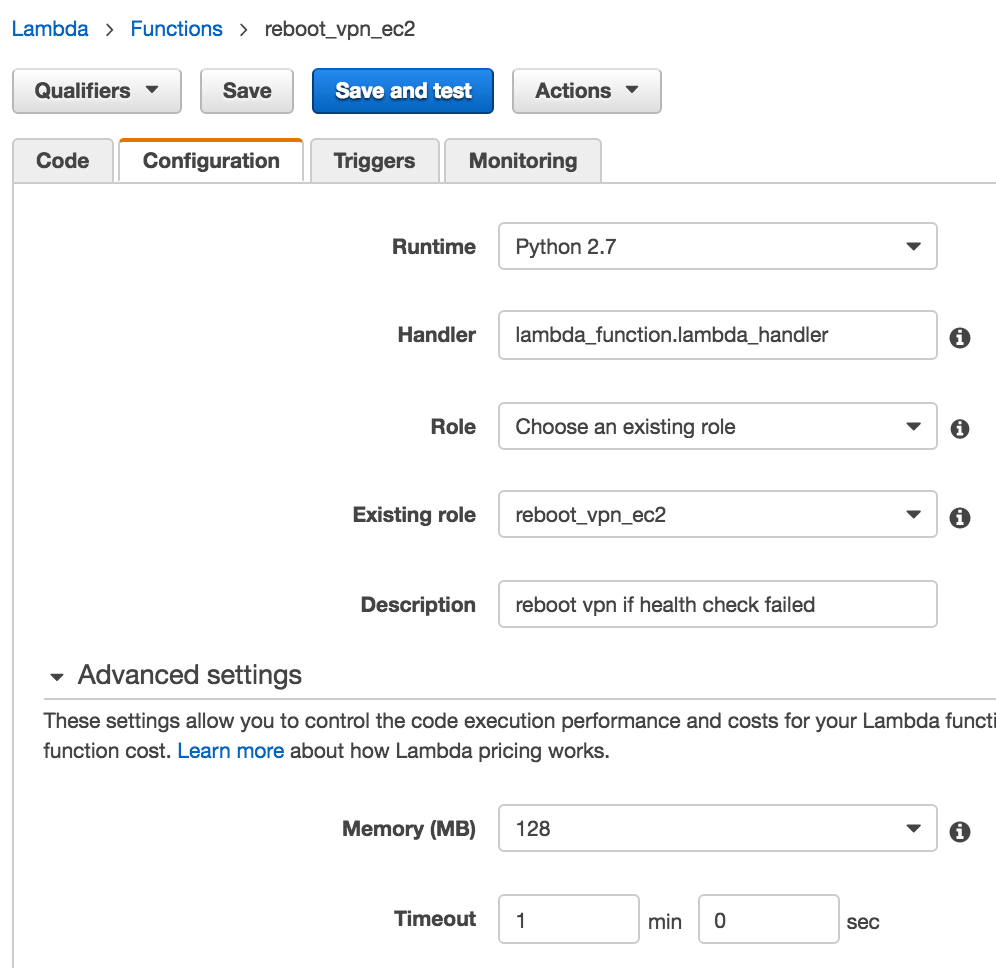Collapse the Advanced settings section

coord(58,676)
